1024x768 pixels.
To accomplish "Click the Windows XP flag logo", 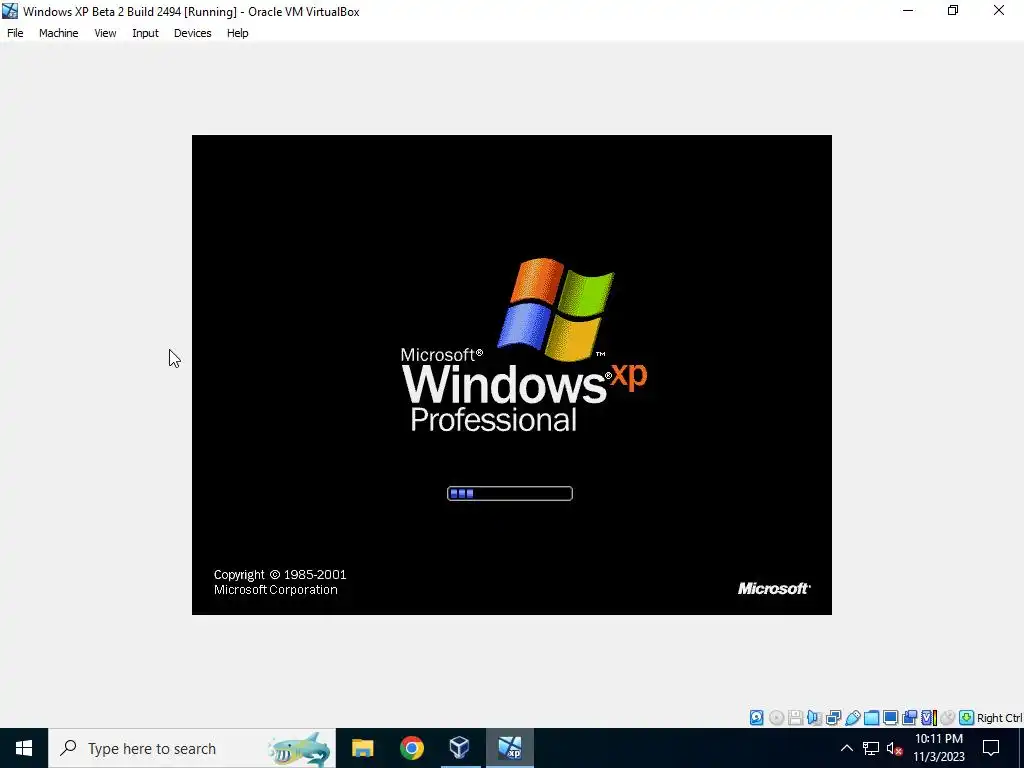I will click(x=556, y=309).
